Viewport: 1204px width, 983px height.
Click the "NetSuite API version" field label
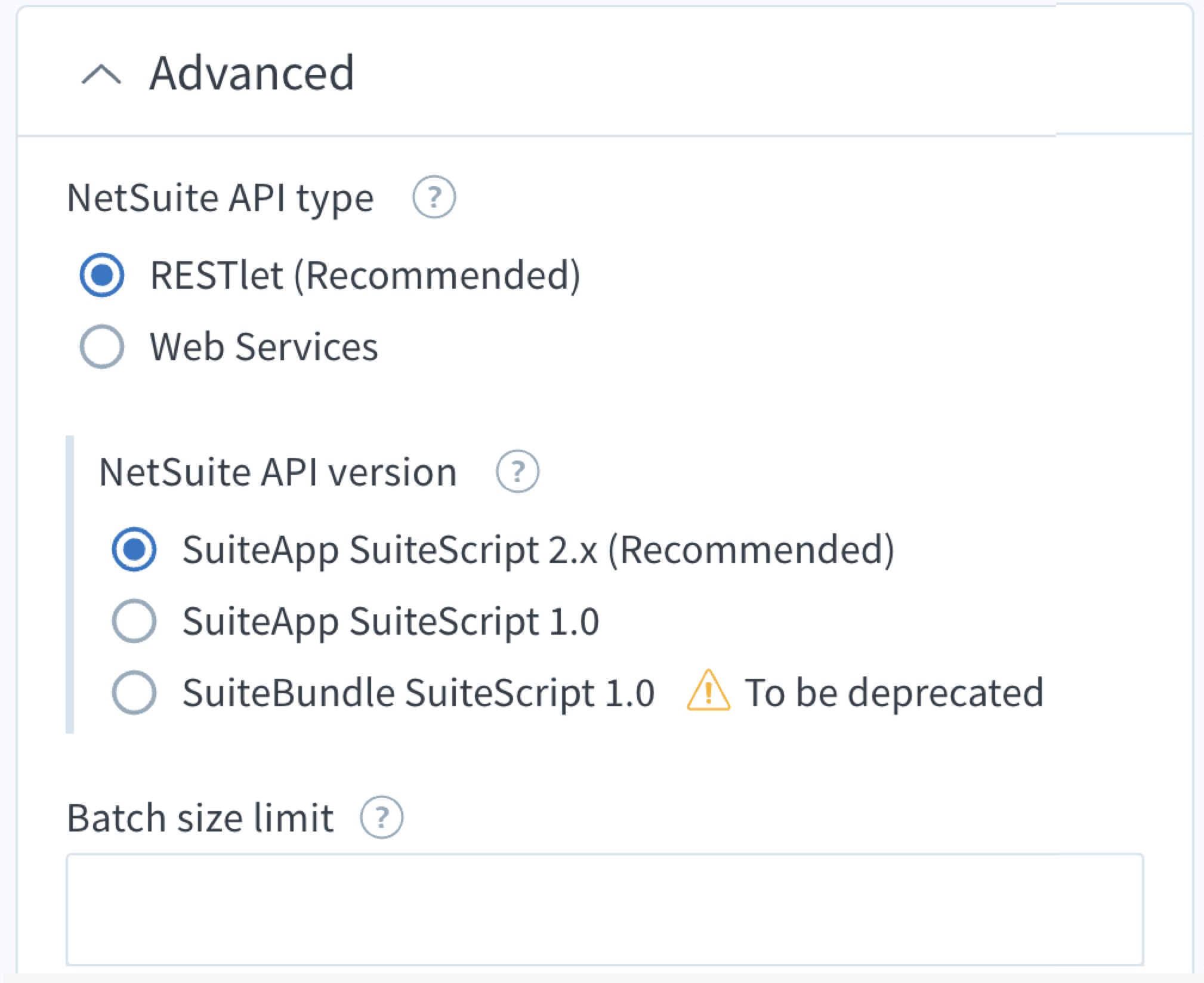click(277, 472)
